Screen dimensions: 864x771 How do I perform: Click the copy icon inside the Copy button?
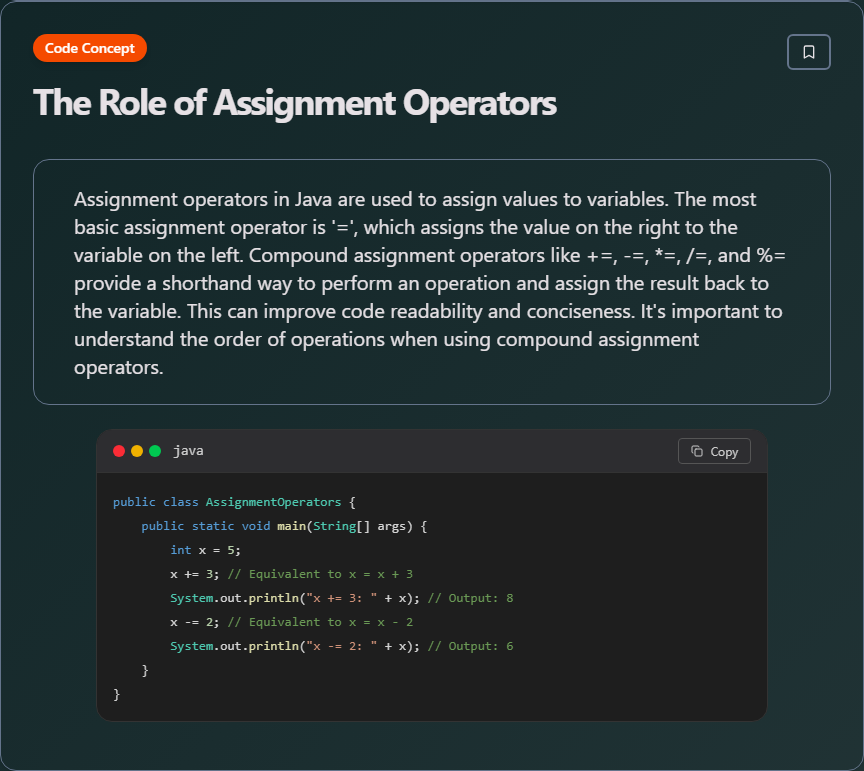point(698,451)
